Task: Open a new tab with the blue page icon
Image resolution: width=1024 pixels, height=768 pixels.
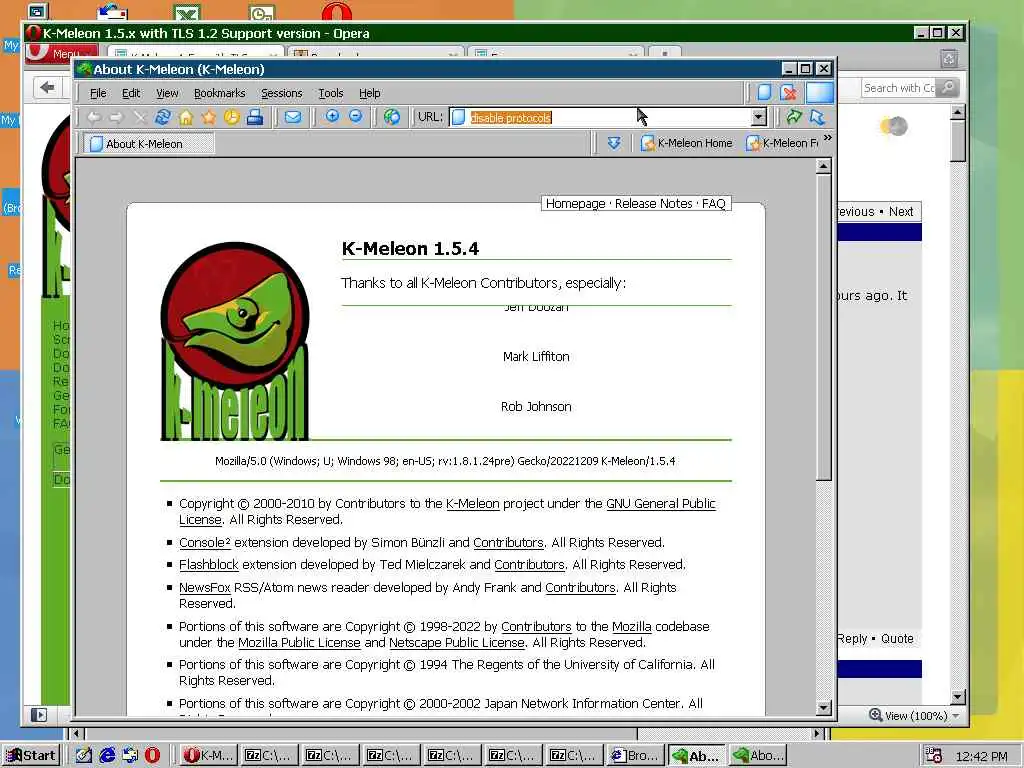Action: click(x=764, y=93)
